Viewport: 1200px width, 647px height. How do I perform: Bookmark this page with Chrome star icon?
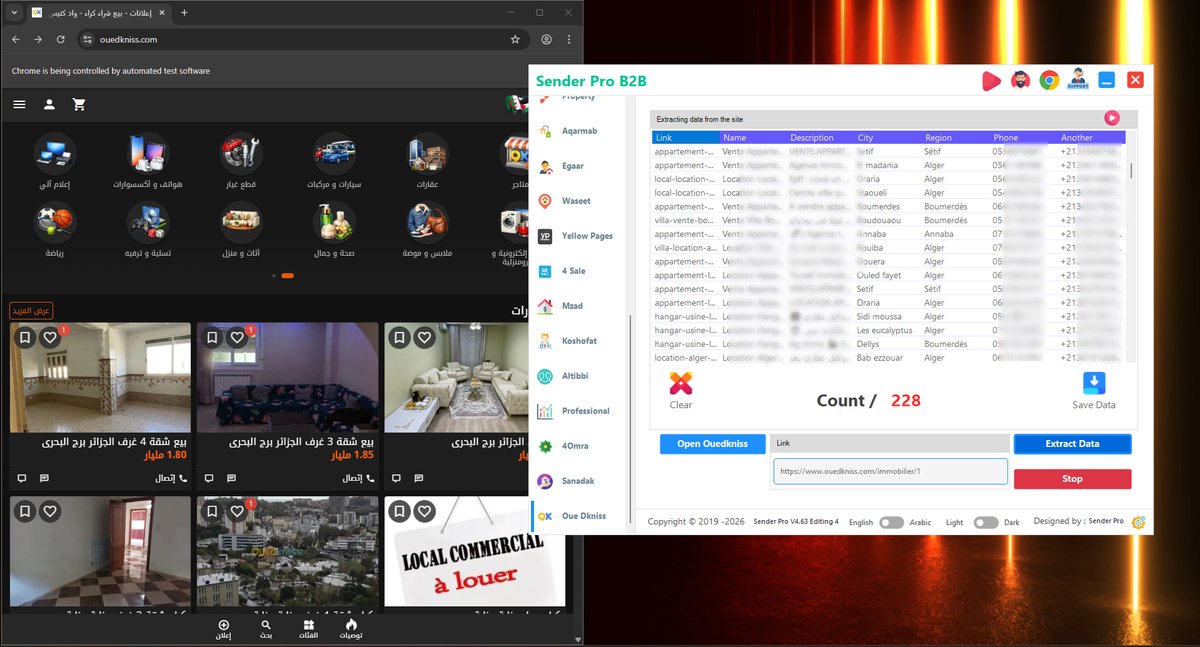(515, 39)
